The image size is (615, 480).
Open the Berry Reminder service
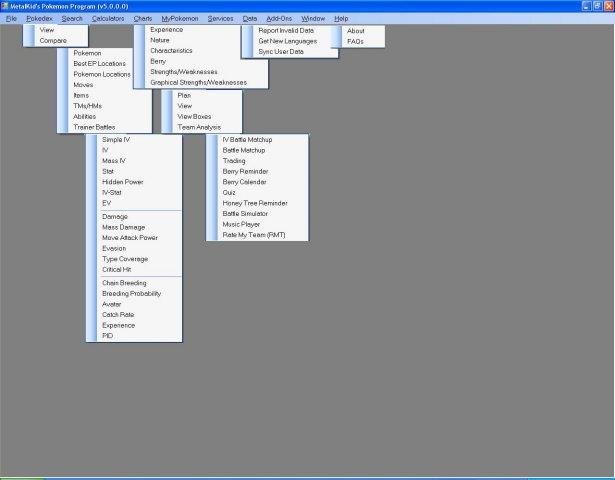[x=245, y=171]
